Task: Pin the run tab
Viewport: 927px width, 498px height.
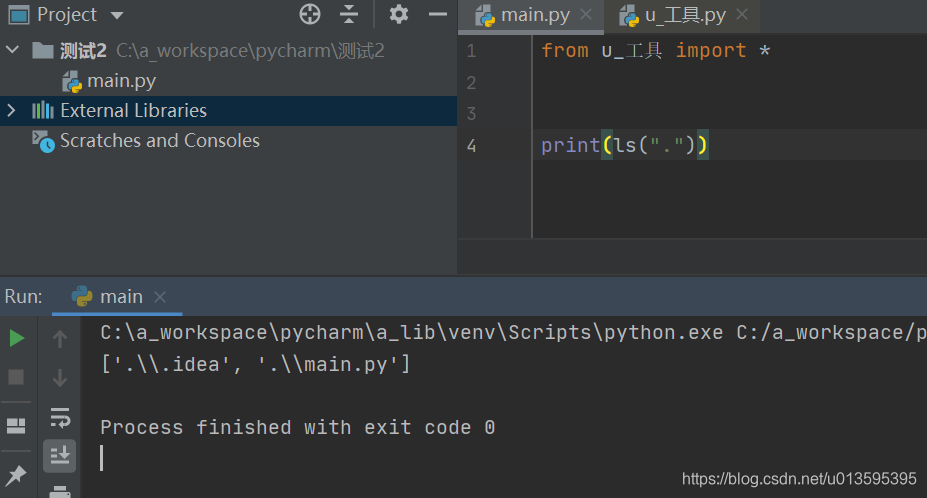Action: [x=17, y=475]
